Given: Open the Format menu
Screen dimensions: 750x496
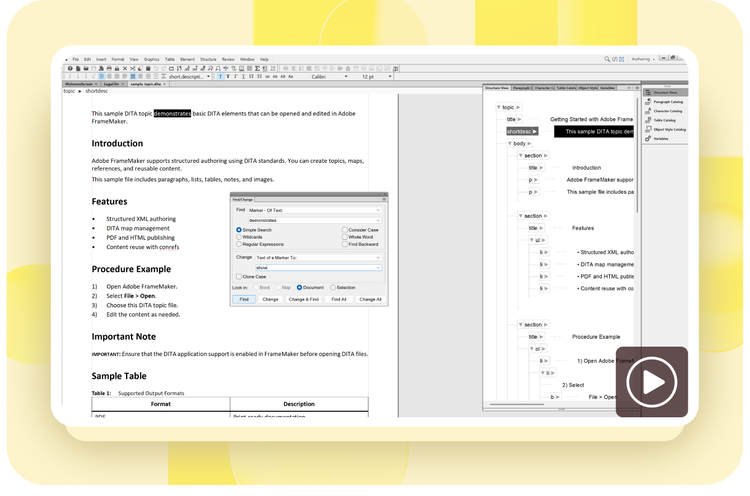Looking at the screenshot, I should (x=118, y=59).
